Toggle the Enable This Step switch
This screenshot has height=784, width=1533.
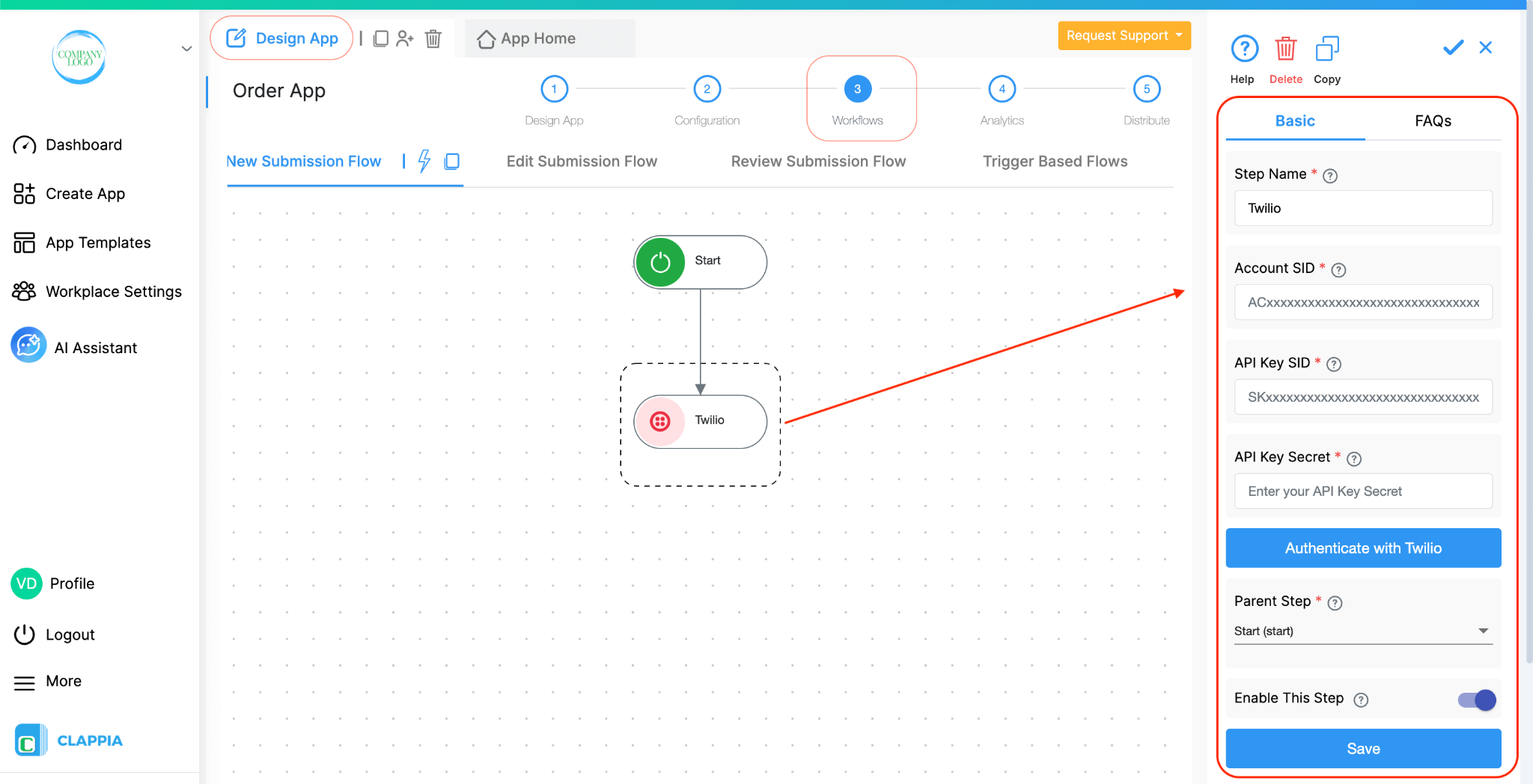[x=1476, y=699]
